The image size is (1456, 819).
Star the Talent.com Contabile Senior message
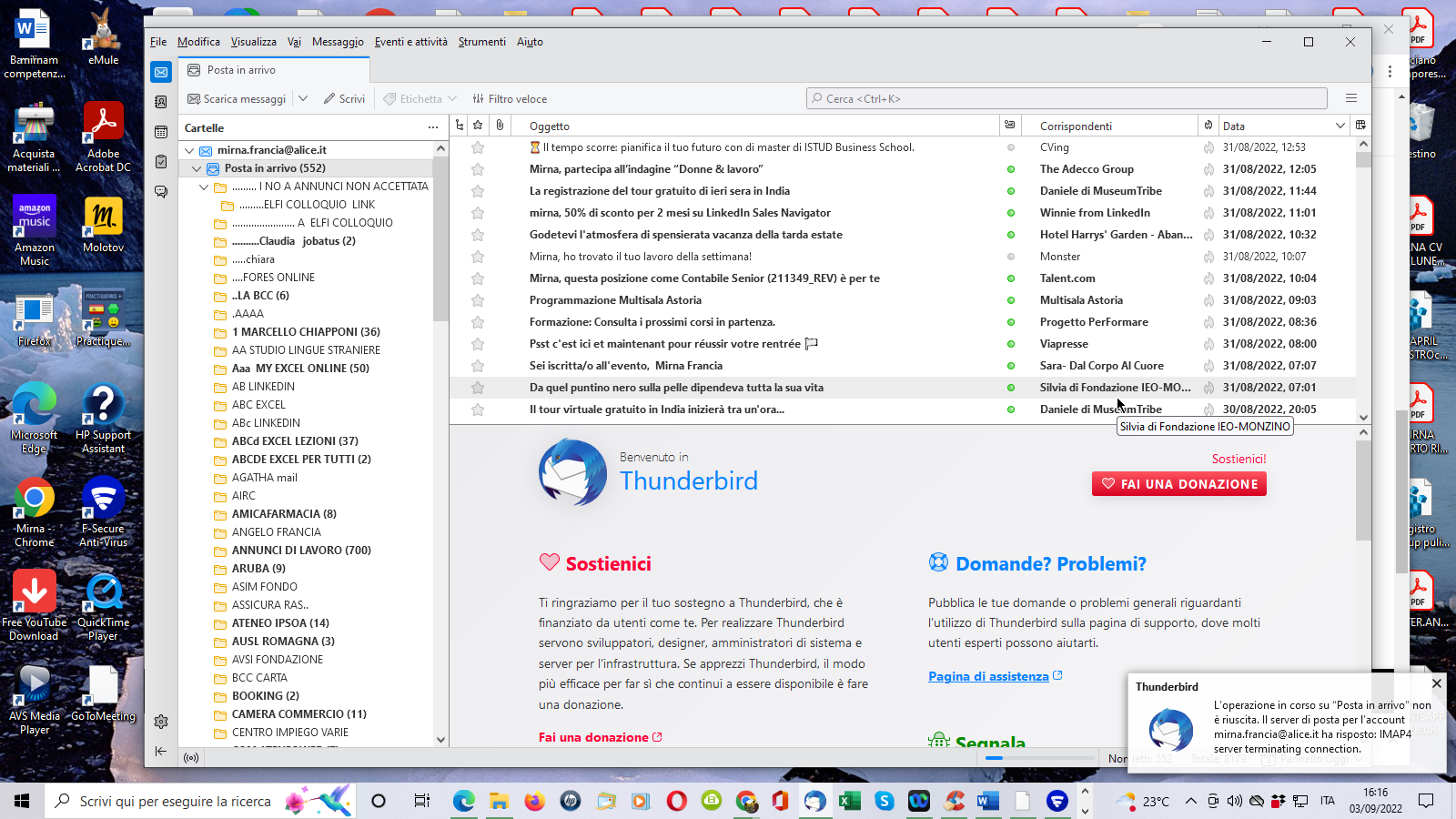478,278
